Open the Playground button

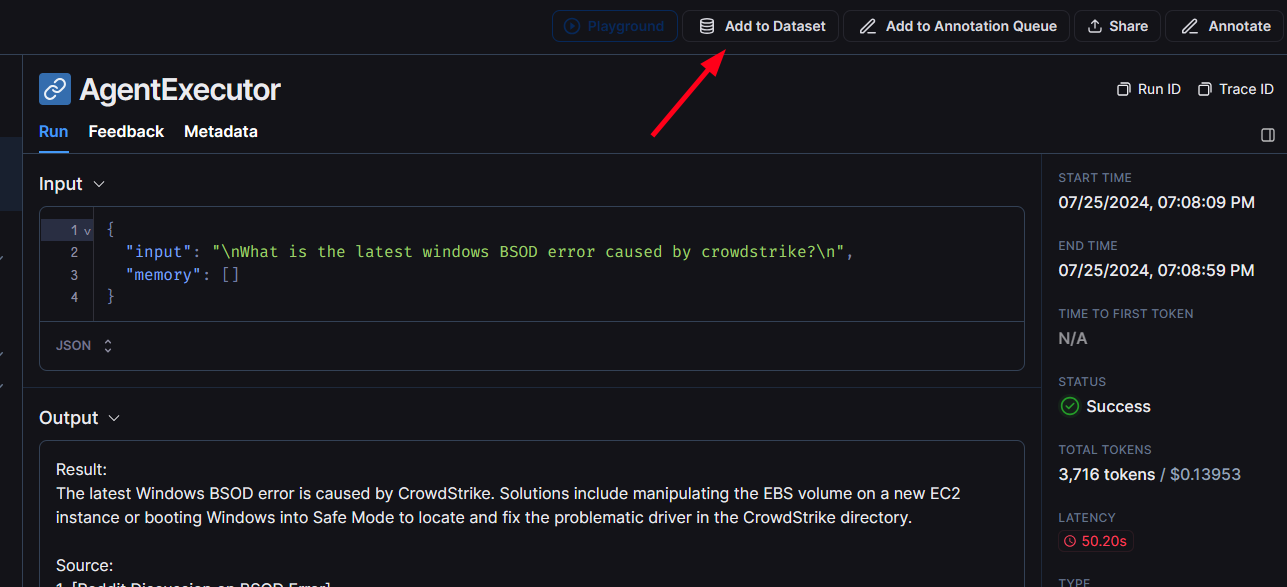(614, 26)
